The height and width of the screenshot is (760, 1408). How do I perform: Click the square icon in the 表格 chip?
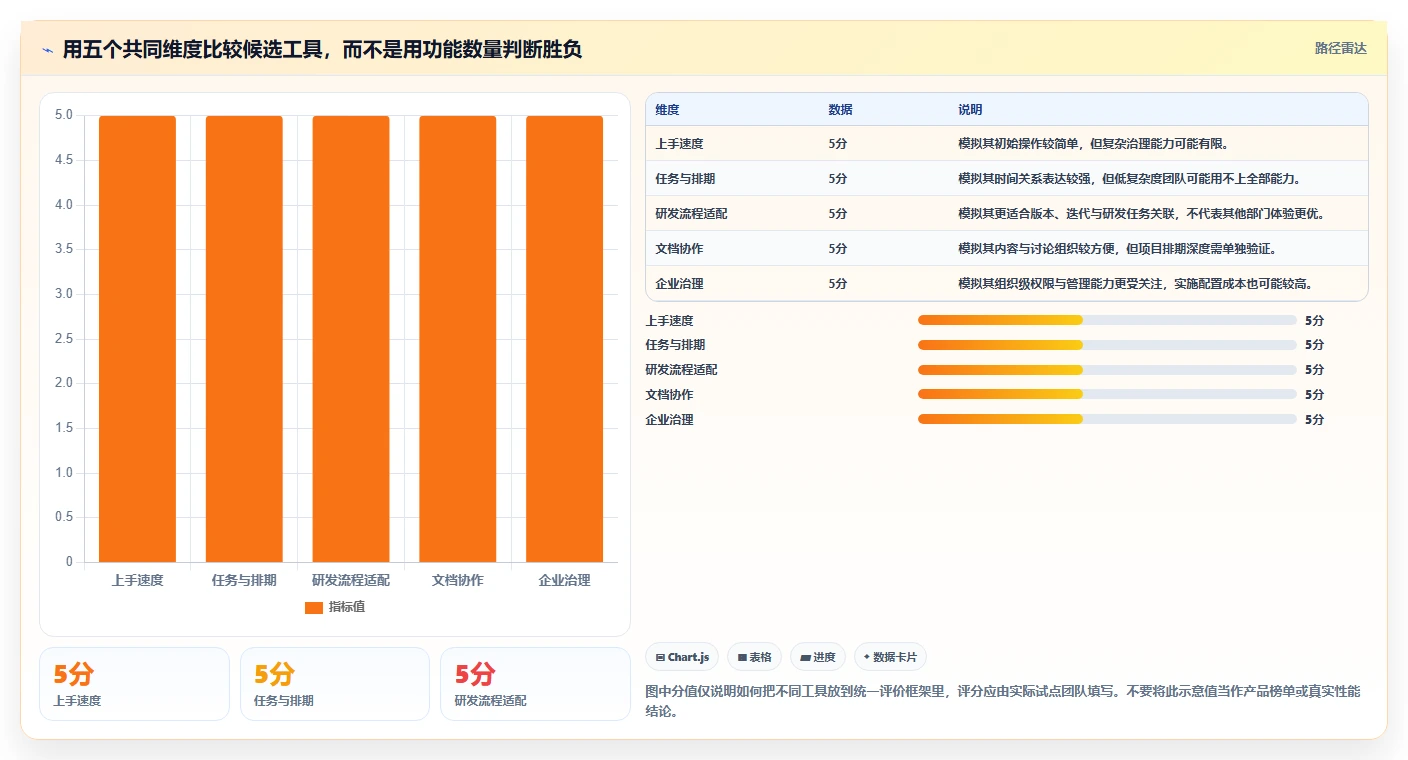click(742, 658)
